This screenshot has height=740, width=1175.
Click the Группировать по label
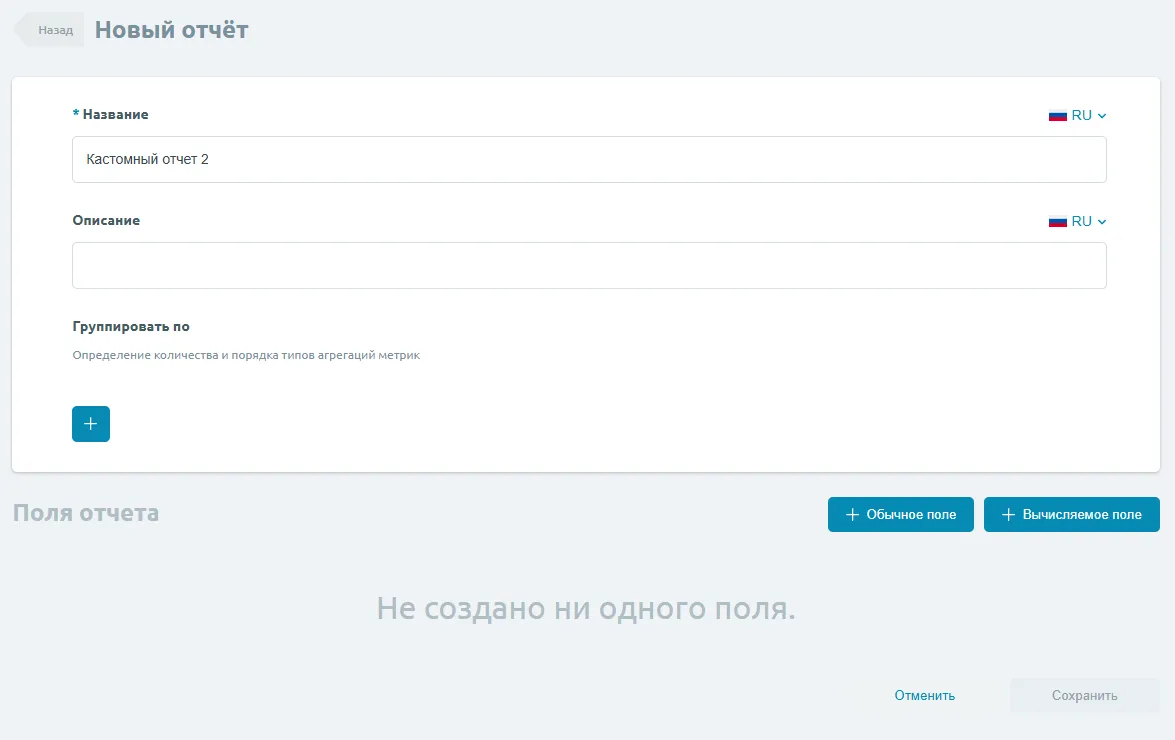click(x=131, y=327)
